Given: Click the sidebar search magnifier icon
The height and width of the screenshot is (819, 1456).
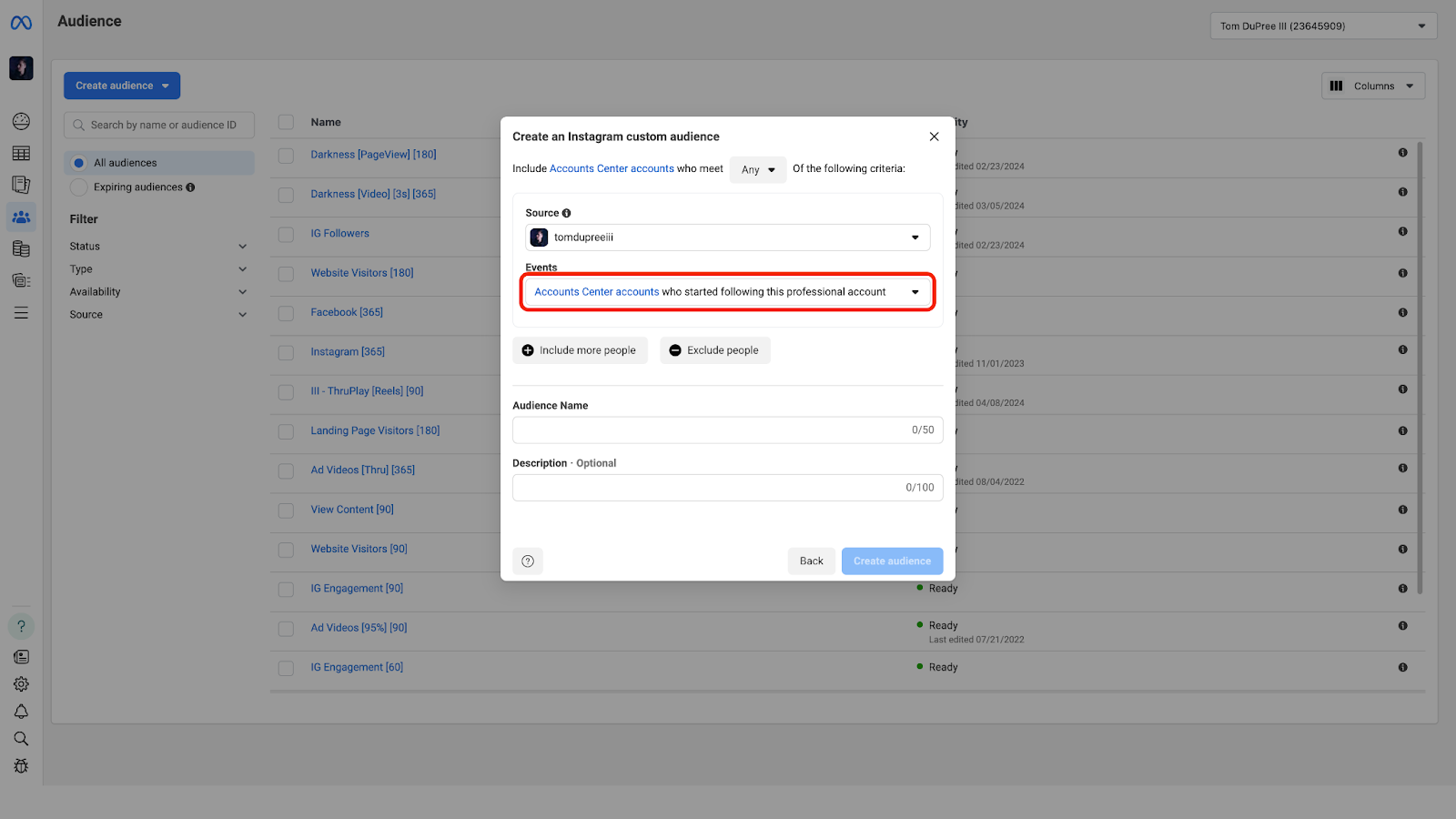Looking at the screenshot, I should click(x=21, y=738).
